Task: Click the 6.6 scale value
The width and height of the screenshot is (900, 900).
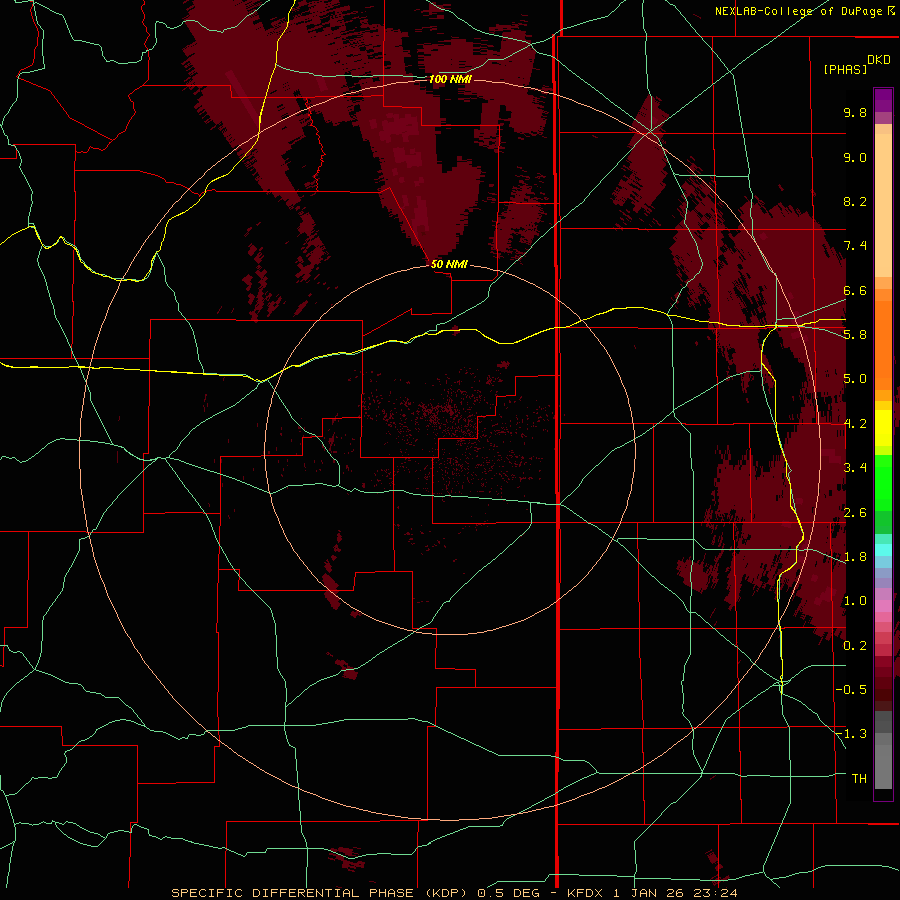Action: [855, 290]
